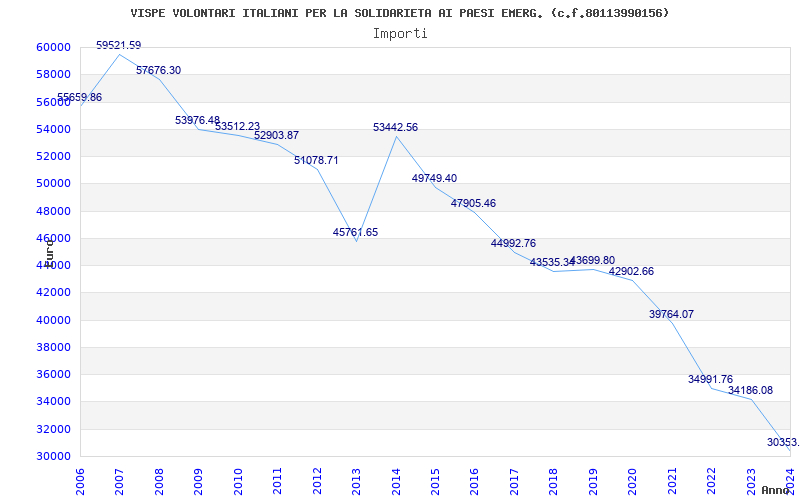Select data label 34186.08

coord(751,391)
